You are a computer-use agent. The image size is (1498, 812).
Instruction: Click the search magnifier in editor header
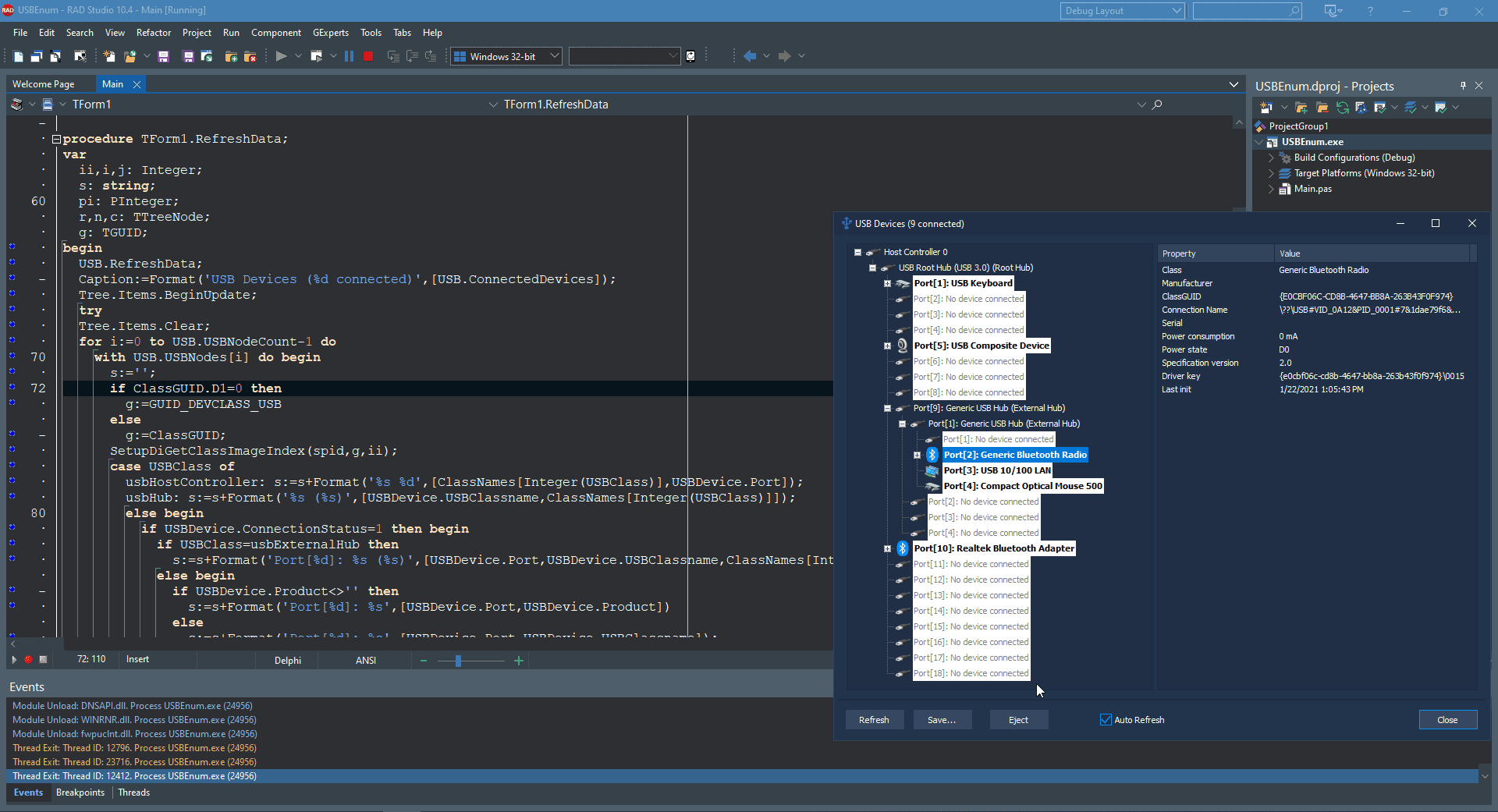[1157, 105]
